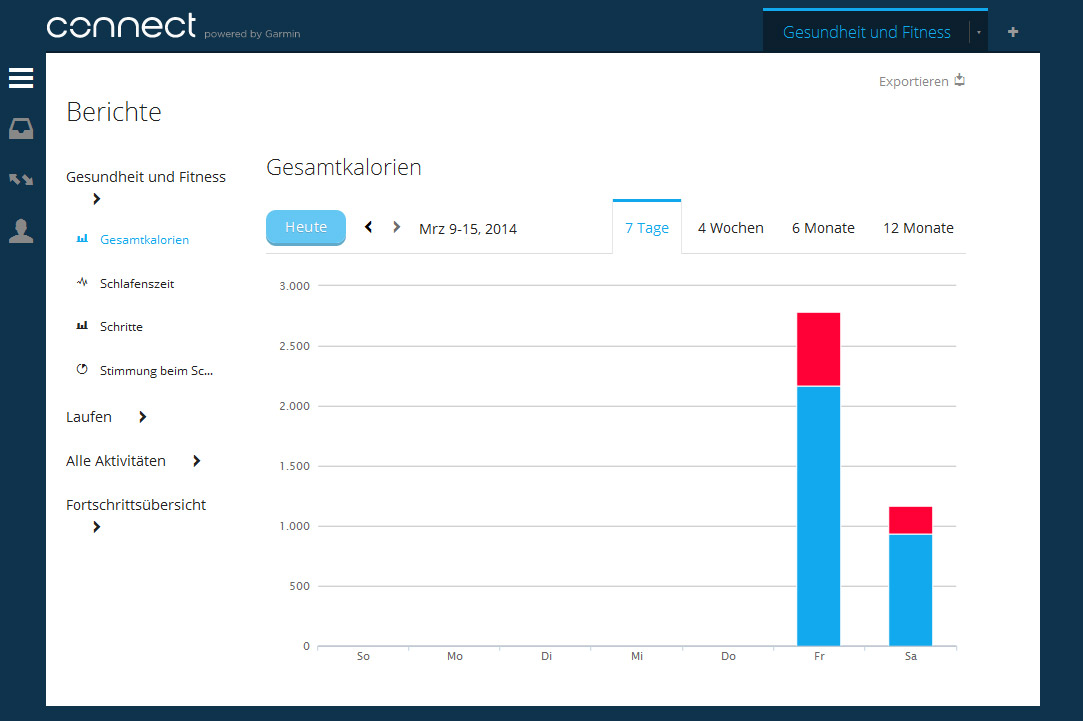Open Gesundheit und Fitness tab dropdown arrow
Image resolution: width=1083 pixels, height=721 pixels.
(978, 33)
